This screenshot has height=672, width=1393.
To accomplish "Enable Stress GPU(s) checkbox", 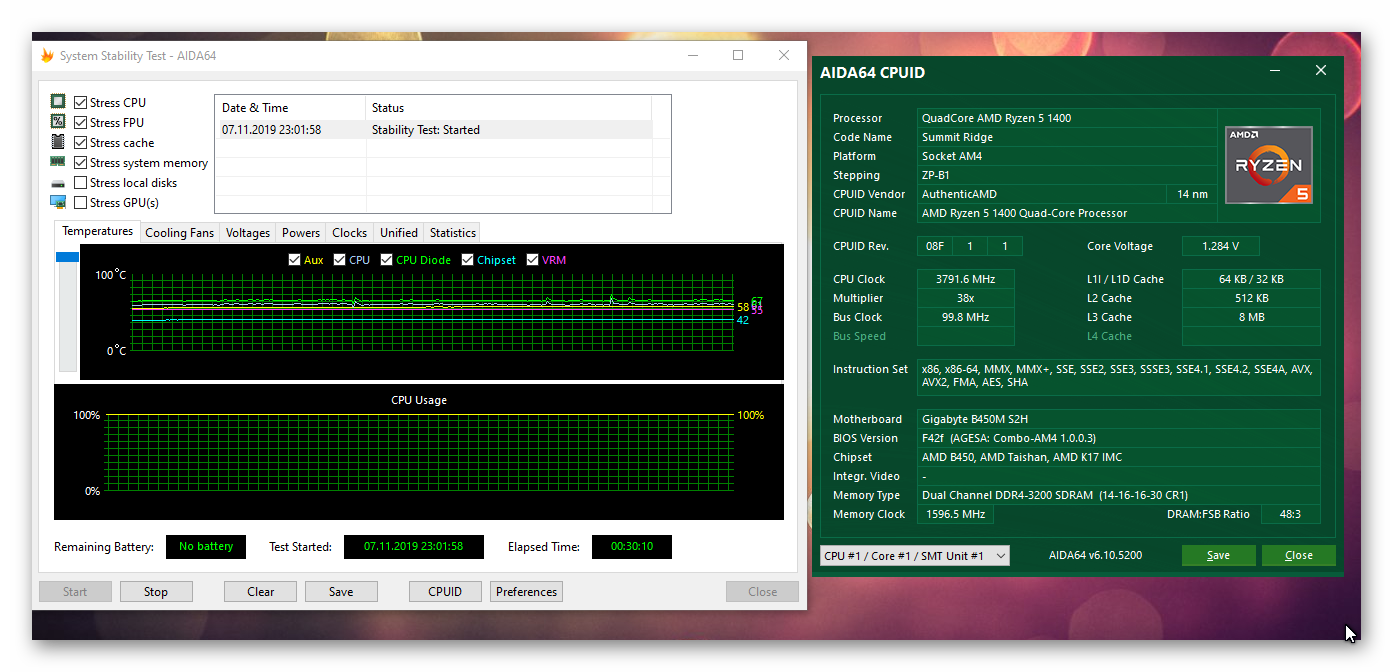I will (81, 202).
